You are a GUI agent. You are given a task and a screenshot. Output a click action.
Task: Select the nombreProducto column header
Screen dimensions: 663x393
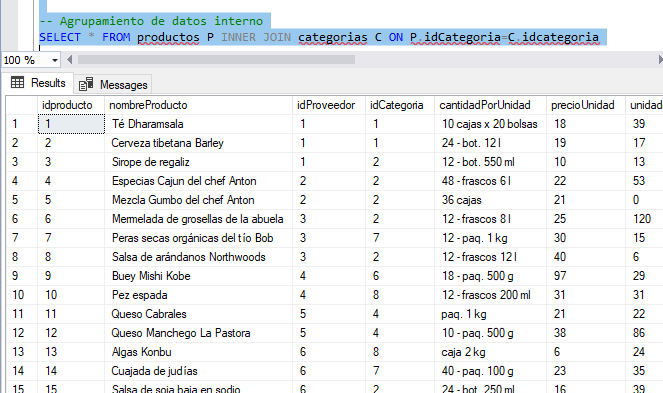click(198, 105)
